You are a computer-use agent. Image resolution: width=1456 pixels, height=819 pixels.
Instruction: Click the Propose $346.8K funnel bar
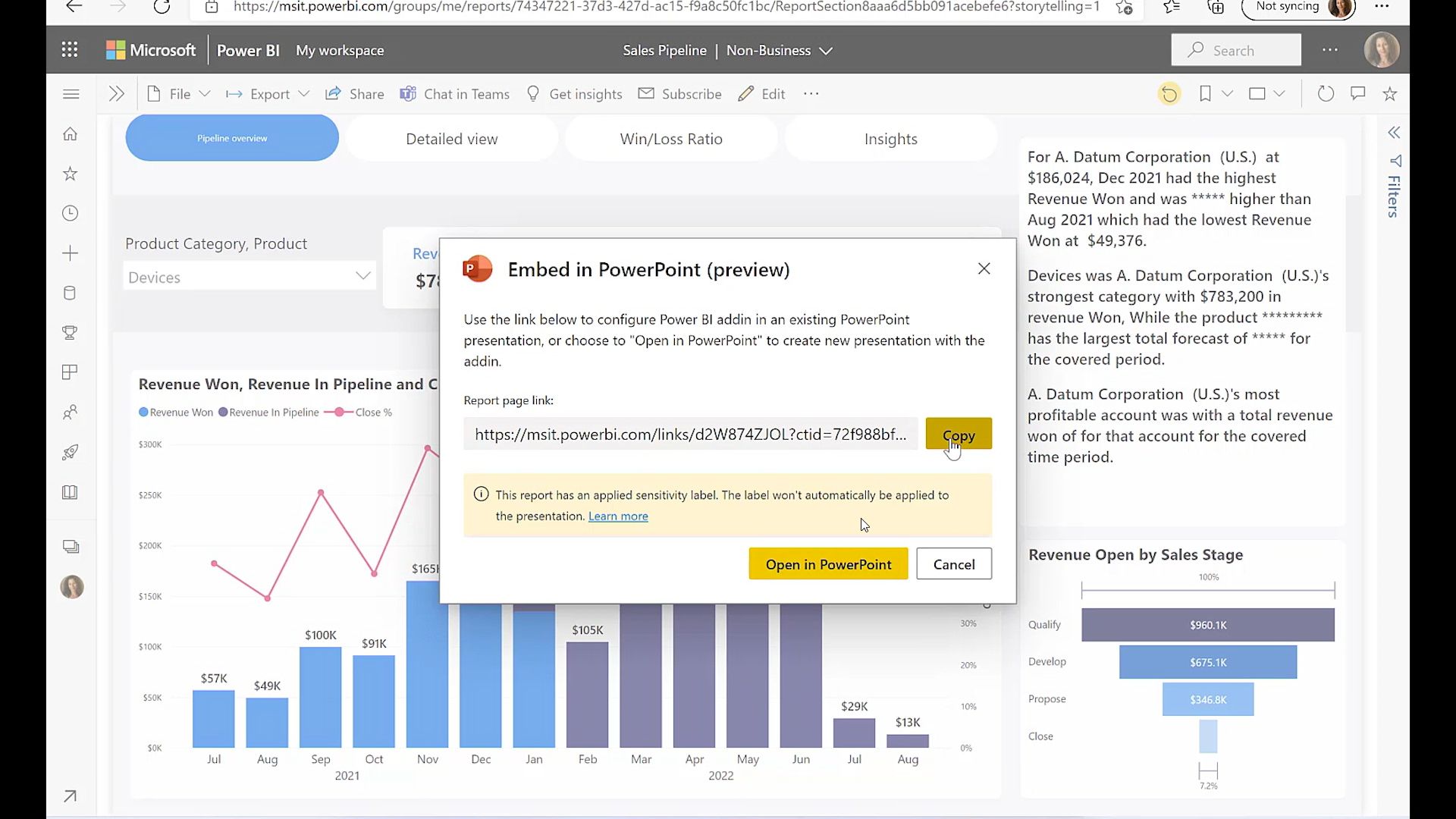[x=1208, y=699]
